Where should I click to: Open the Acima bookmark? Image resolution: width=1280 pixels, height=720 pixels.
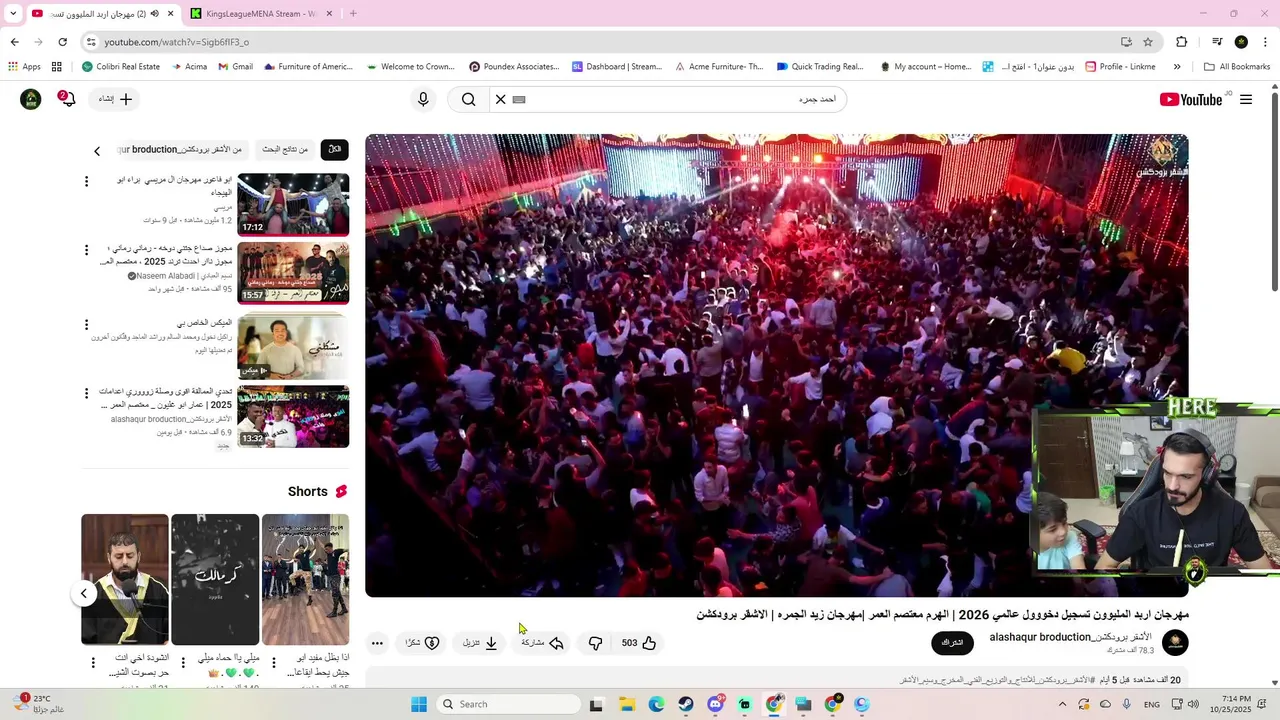pyautogui.click(x=189, y=67)
